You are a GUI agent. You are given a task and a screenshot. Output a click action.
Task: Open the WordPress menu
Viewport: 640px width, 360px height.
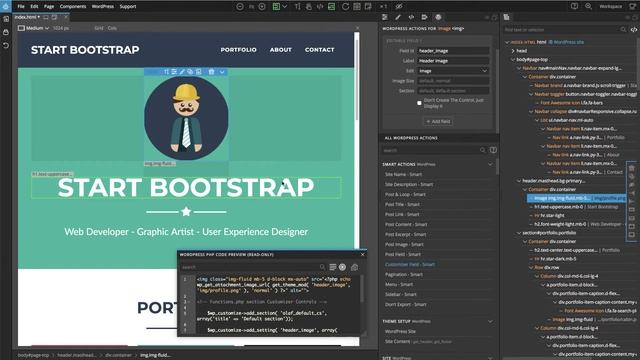click(102, 7)
